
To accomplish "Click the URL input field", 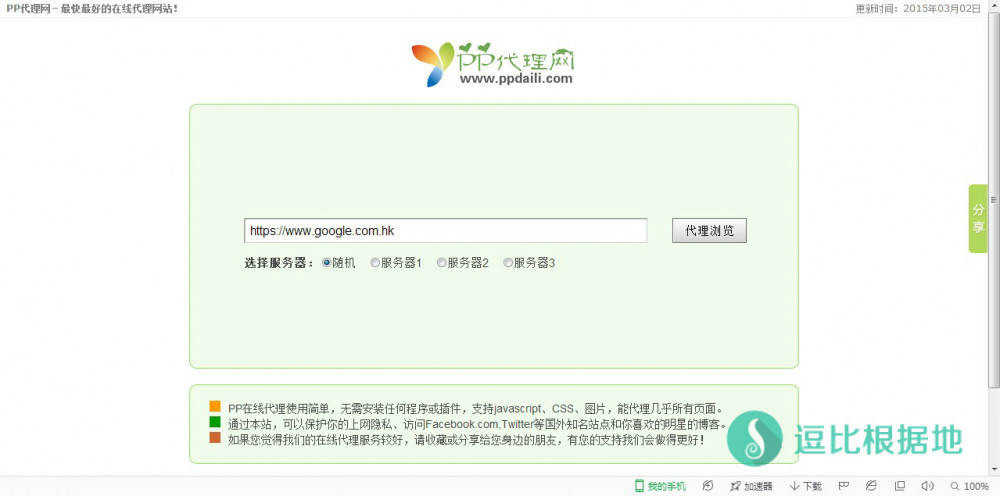I will [445, 230].
